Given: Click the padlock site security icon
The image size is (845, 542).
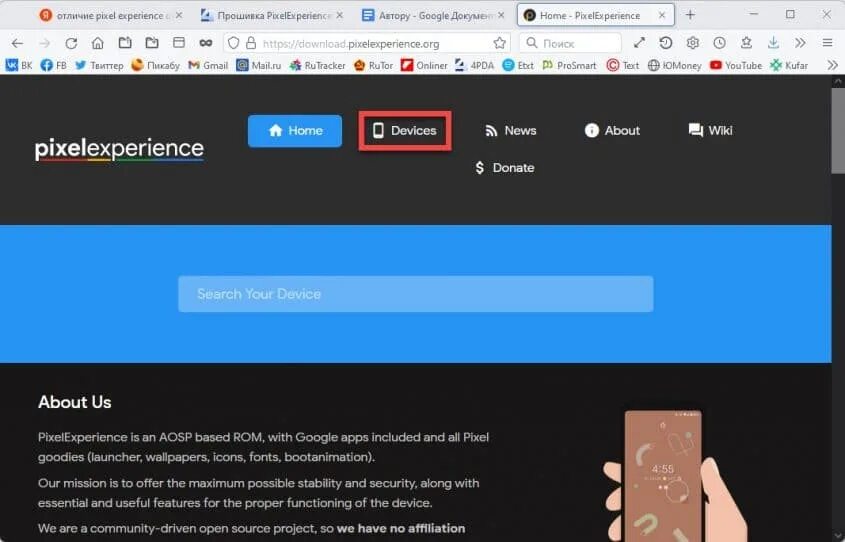Looking at the screenshot, I should (x=251, y=43).
